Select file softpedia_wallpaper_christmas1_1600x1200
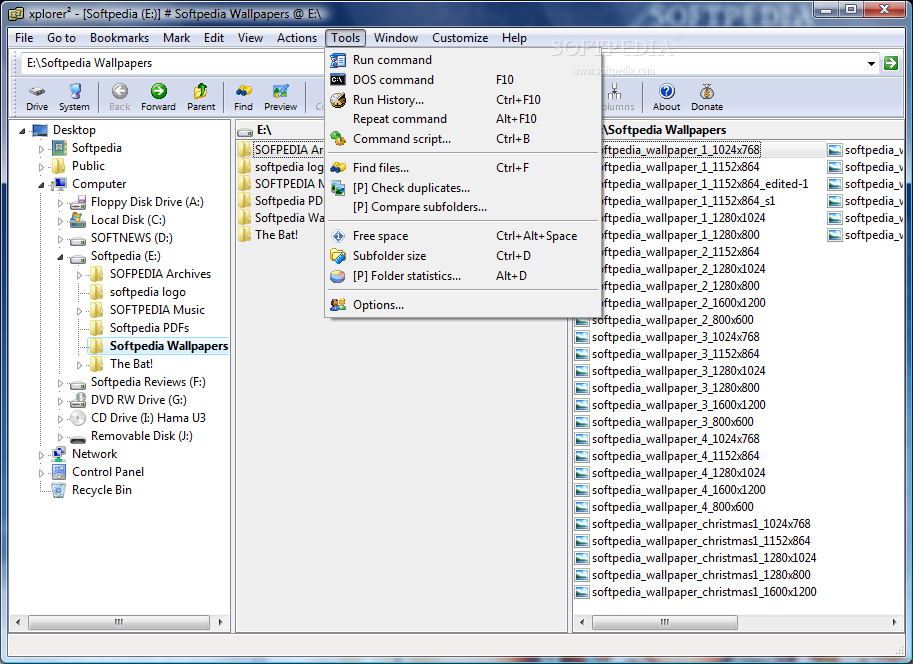The height and width of the screenshot is (664, 913). pyautogui.click(x=704, y=592)
